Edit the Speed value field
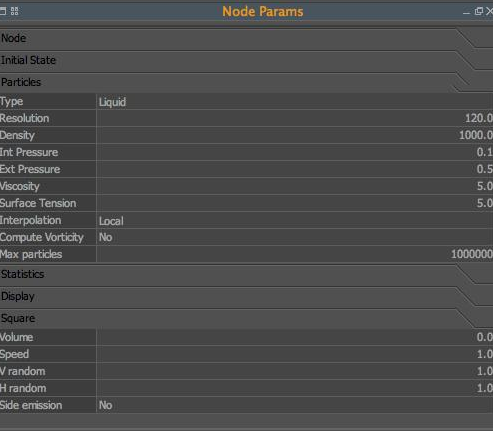The width and height of the screenshot is (493, 431). point(295,354)
